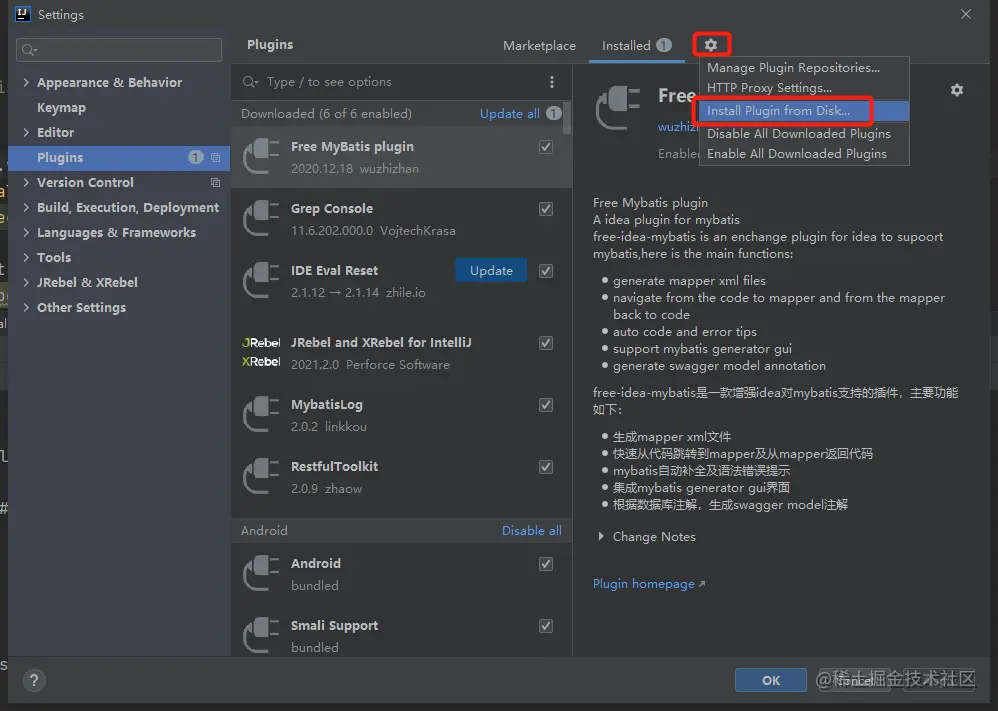998x711 pixels.
Task: Expand the Tools settings node
Action: [26, 257]
